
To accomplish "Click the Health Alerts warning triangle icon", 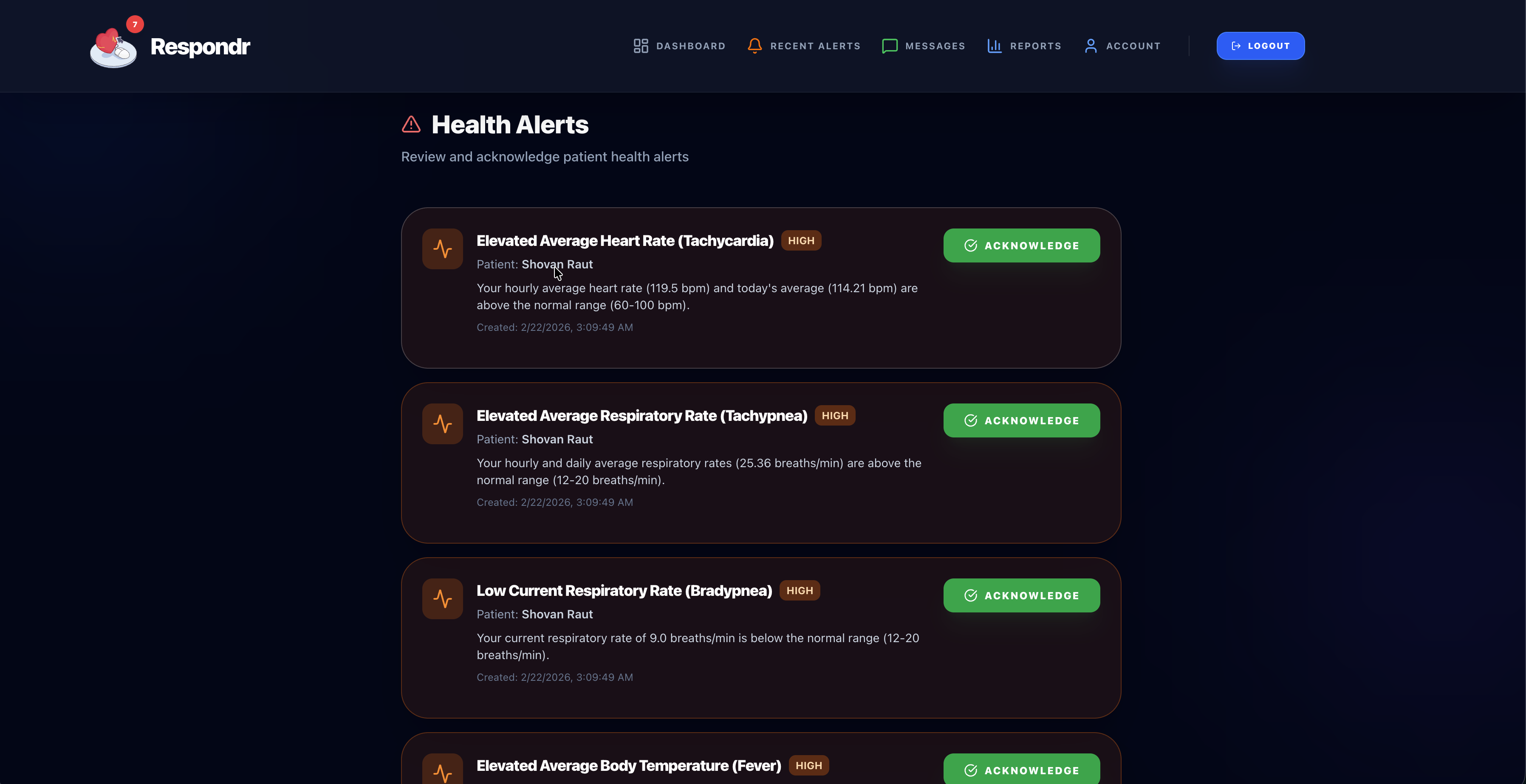I will [x=411, y=124].
